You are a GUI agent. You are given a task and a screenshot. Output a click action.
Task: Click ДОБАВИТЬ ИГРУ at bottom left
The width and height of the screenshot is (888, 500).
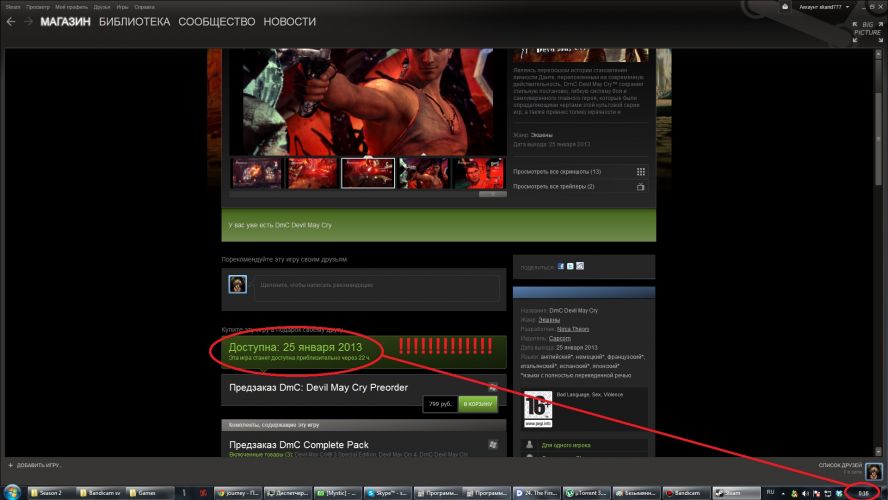34,465
